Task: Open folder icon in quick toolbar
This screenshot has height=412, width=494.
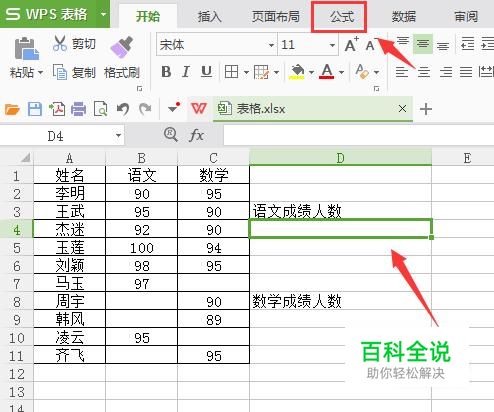Action: tap(12, 109)
